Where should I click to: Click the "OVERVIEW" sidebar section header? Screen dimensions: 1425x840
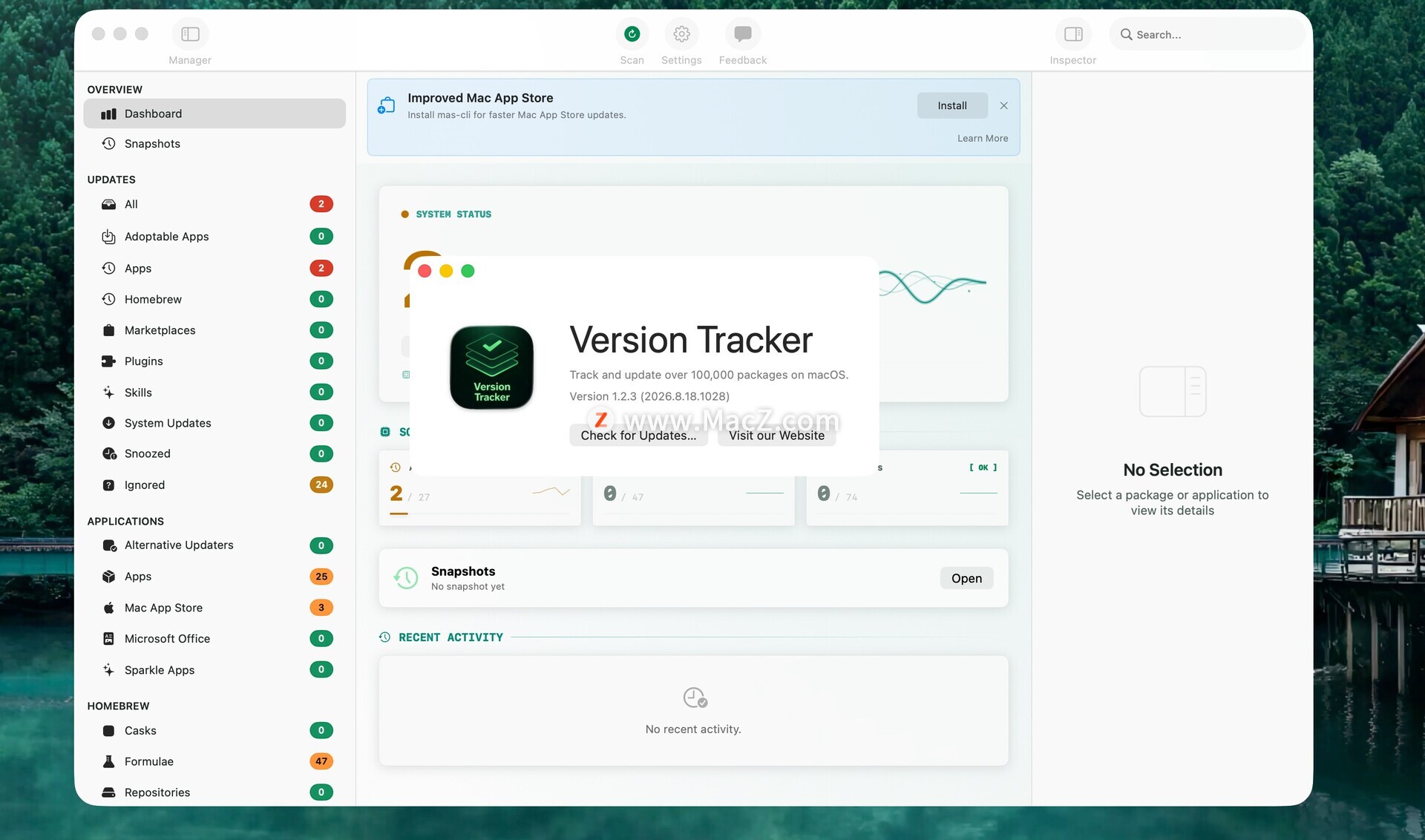[x=114, y=90]
